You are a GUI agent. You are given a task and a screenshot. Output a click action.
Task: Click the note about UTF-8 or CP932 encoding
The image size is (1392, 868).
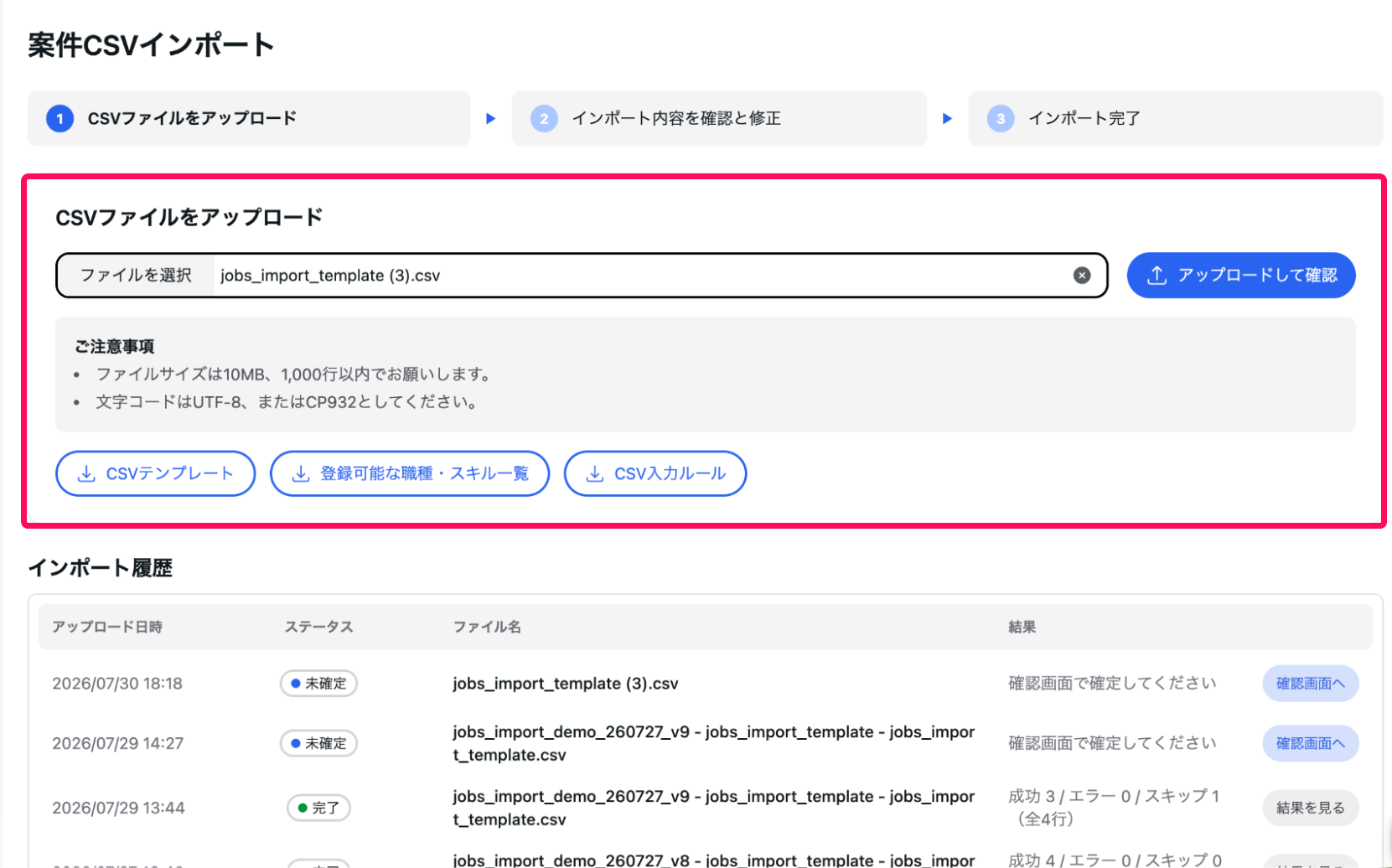tap(287, 402)
